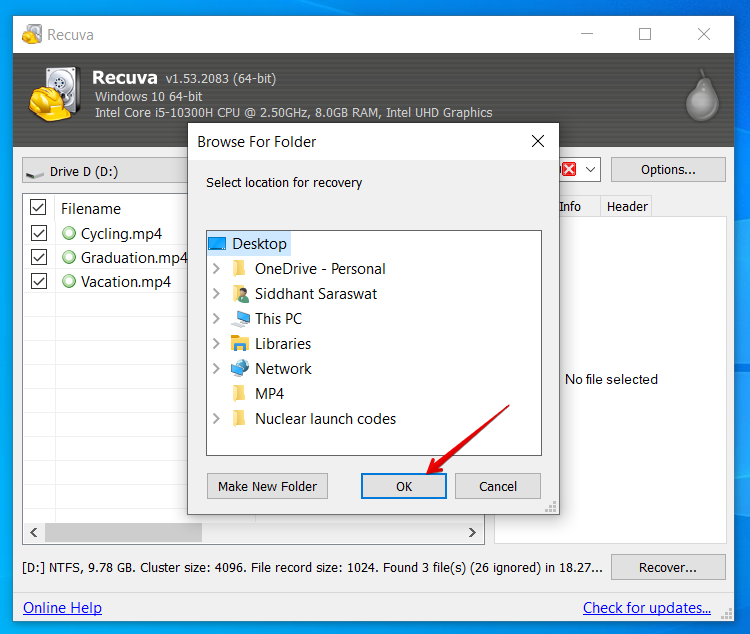This screenshot has width=750, height=634.
Task: Click Cancel in Browse For Folder
Action: coord(498,486)
